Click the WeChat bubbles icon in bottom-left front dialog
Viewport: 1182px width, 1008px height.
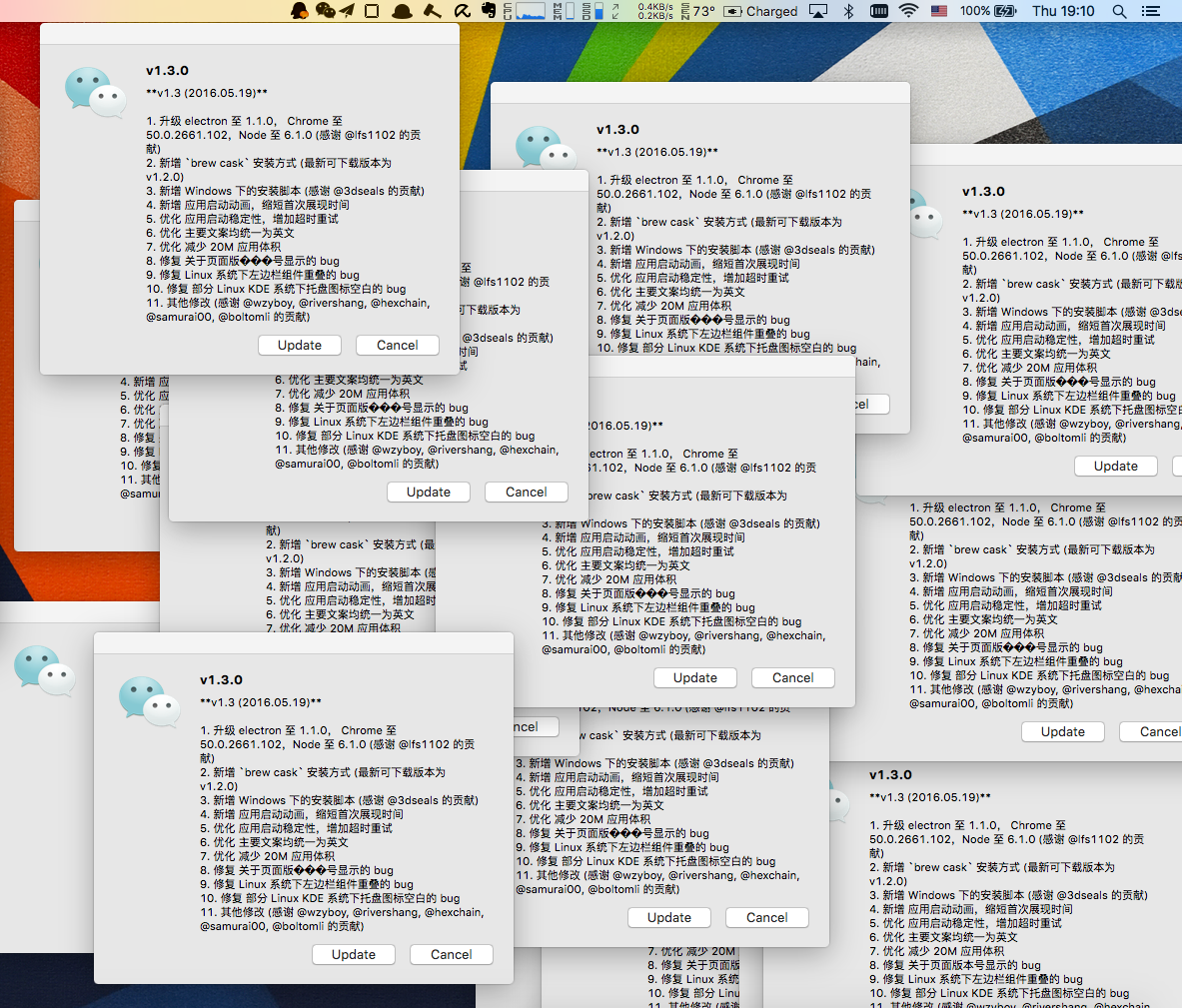[150, 701]
